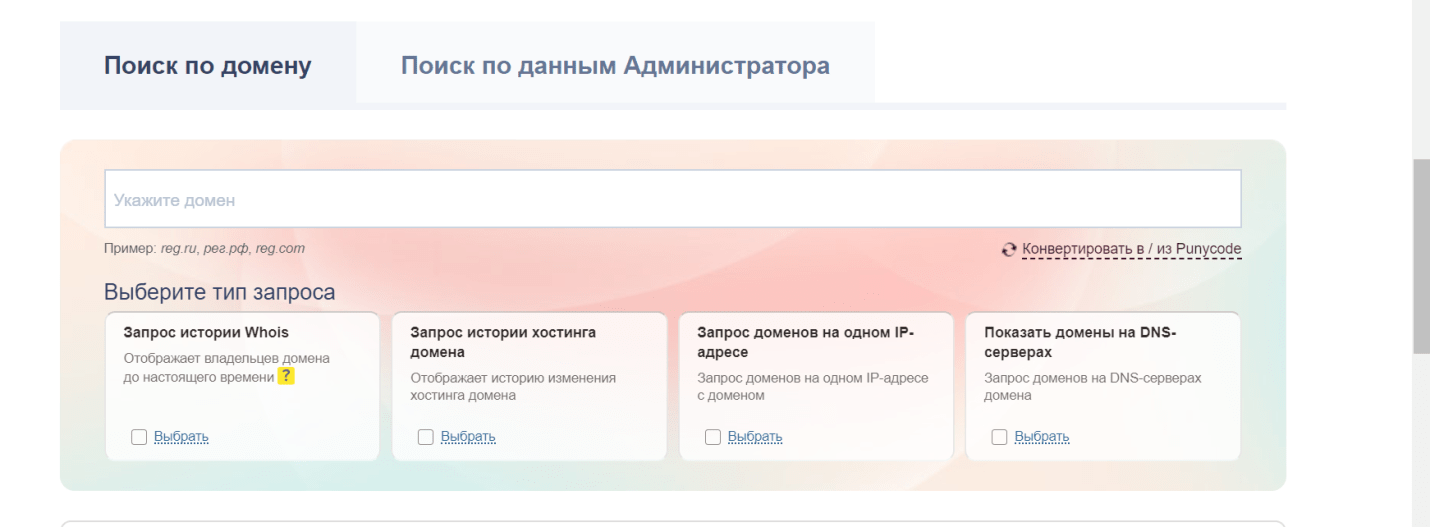Enable the Whois history request checkbox
This screenshot has width=1430, height=527.
[139, 437]
